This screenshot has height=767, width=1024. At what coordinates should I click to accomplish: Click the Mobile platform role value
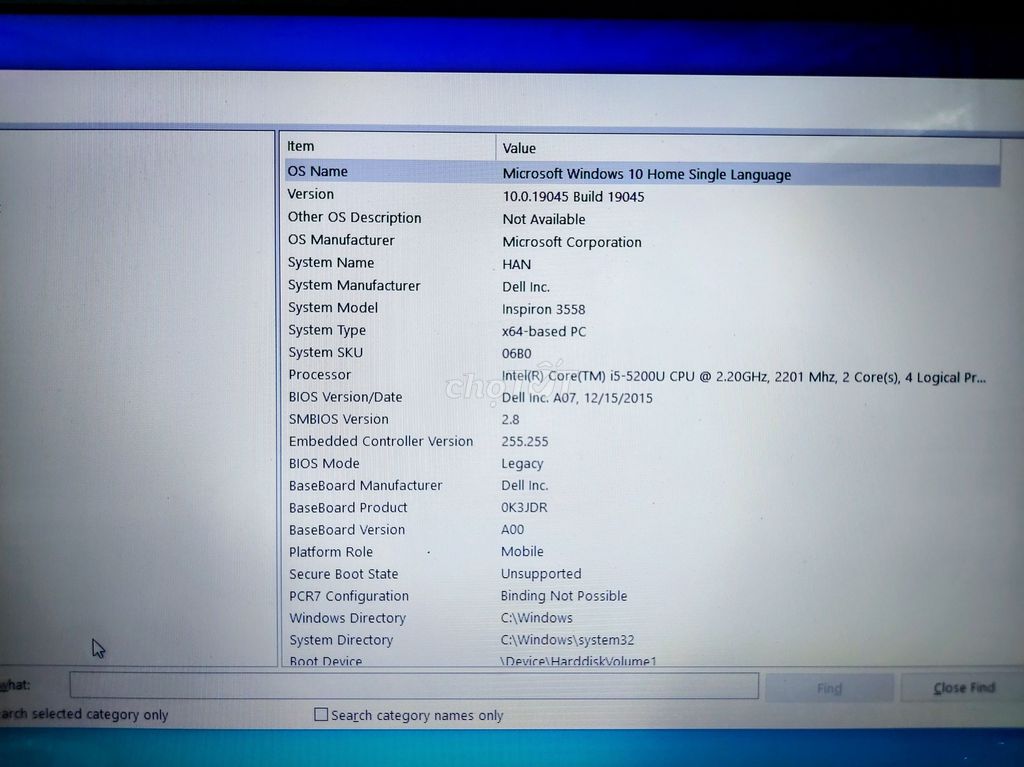click(522, 552)
